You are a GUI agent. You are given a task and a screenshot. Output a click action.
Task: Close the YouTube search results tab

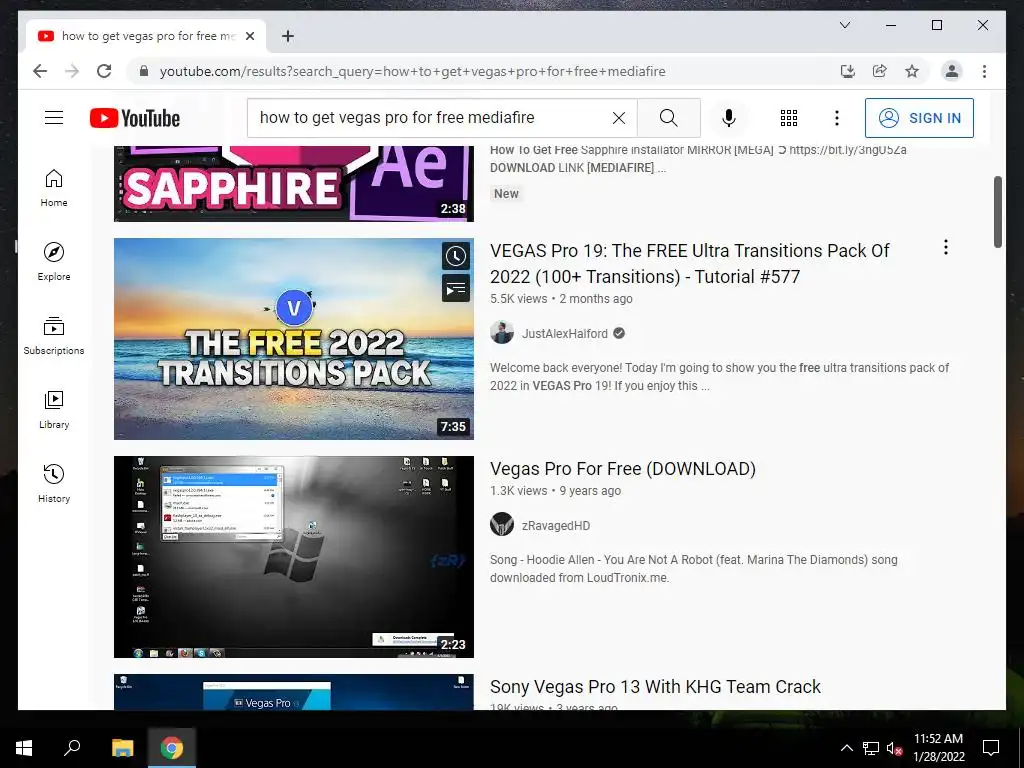click(x=250, y=36)
